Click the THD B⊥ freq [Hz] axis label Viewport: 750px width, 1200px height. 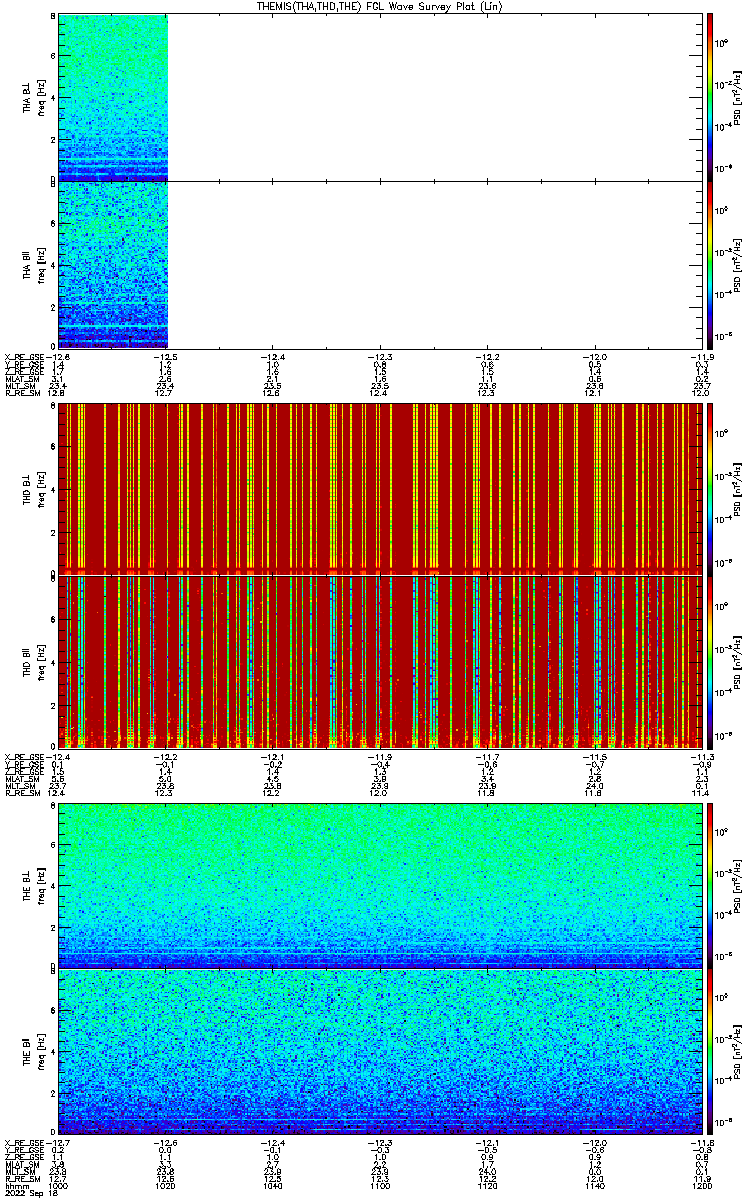(35, 488)
